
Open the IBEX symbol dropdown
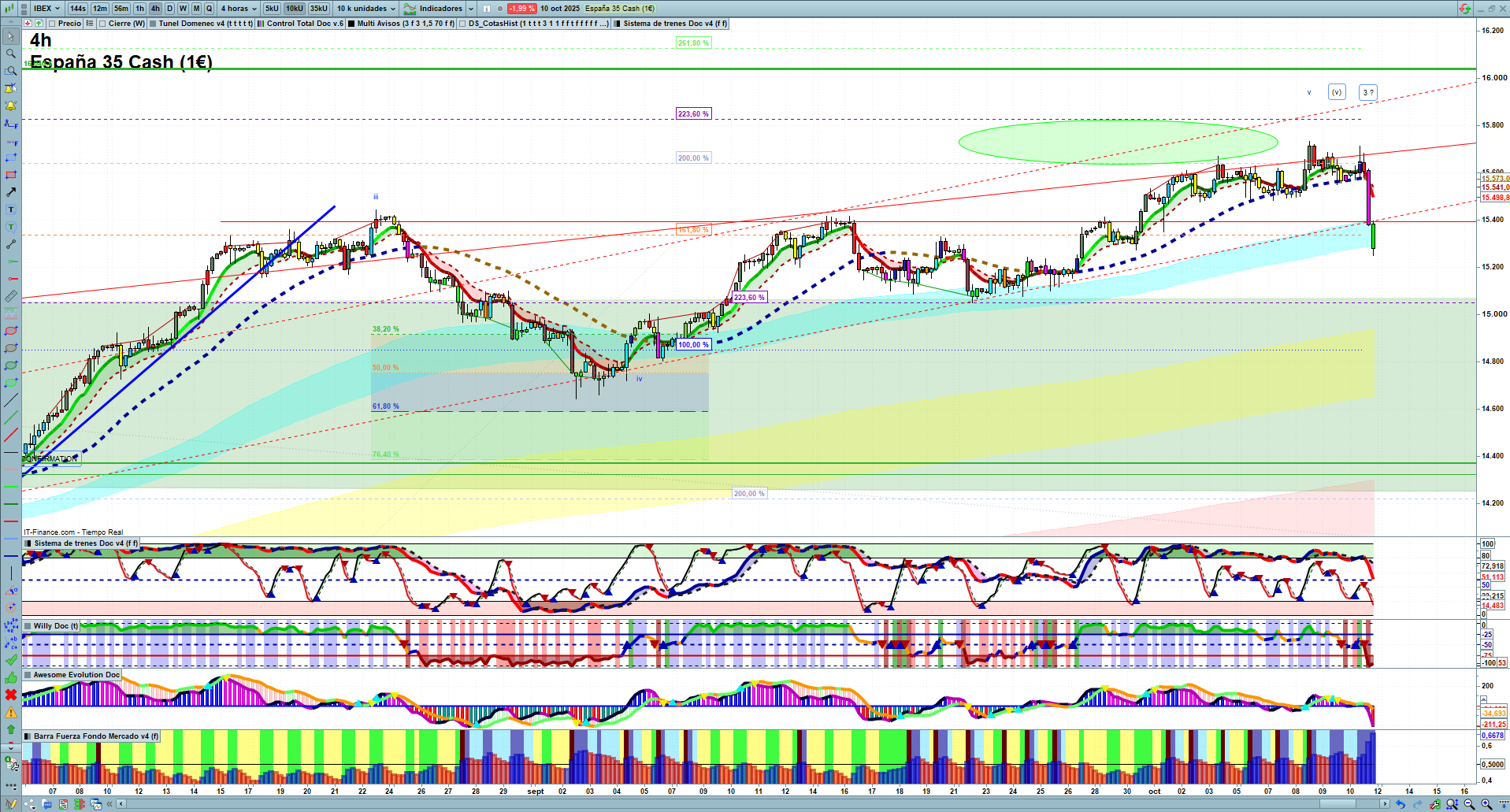(x=46, y=9)
